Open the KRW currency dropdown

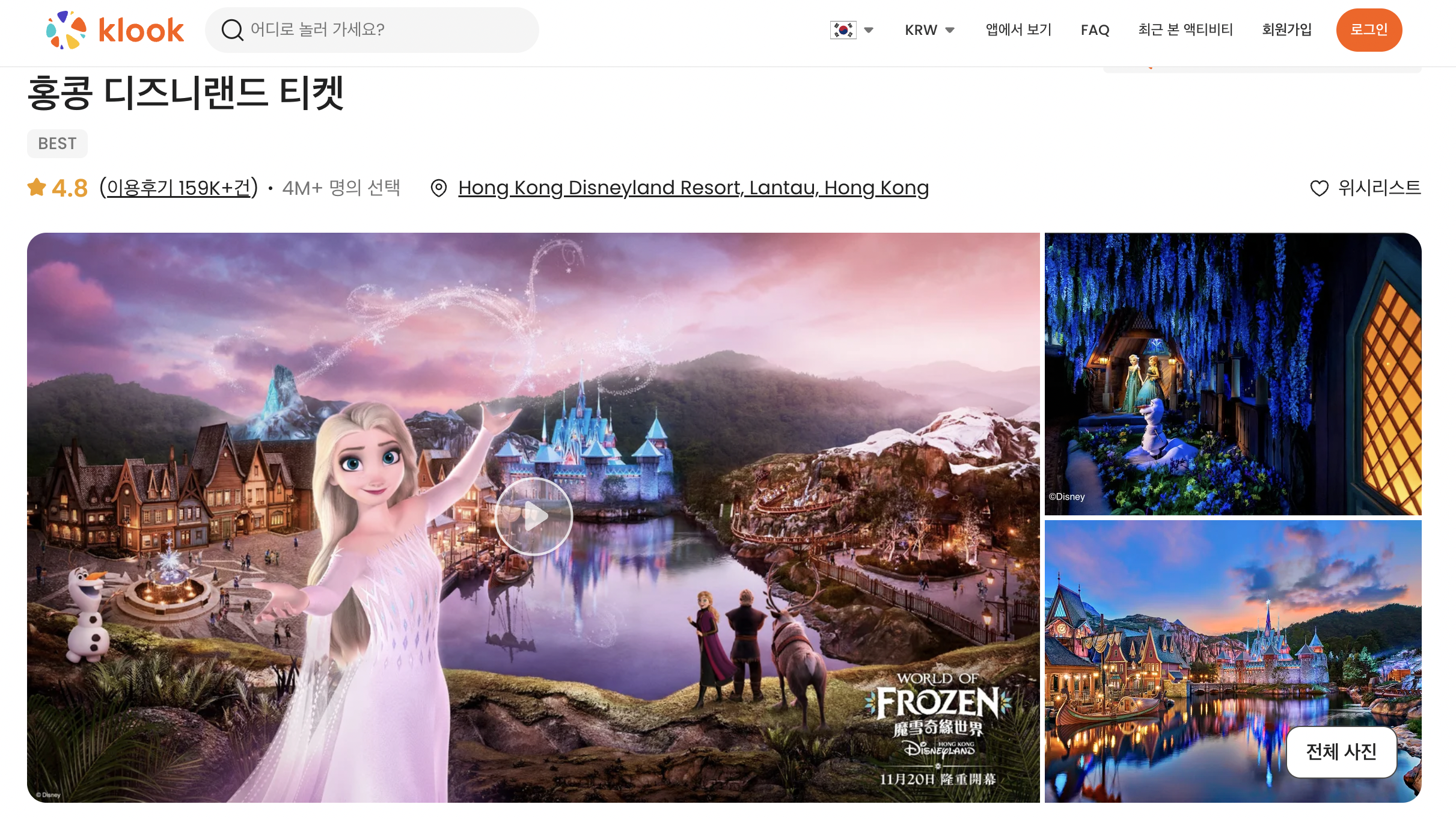click(929, 29)
